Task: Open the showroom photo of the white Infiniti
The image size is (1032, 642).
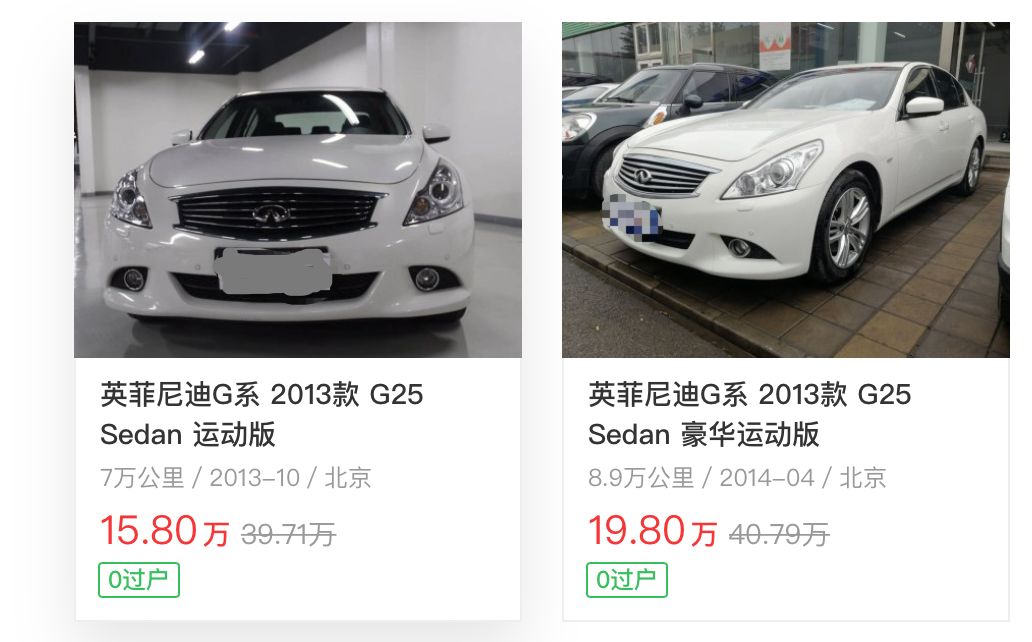Action: tap(297, 190)
